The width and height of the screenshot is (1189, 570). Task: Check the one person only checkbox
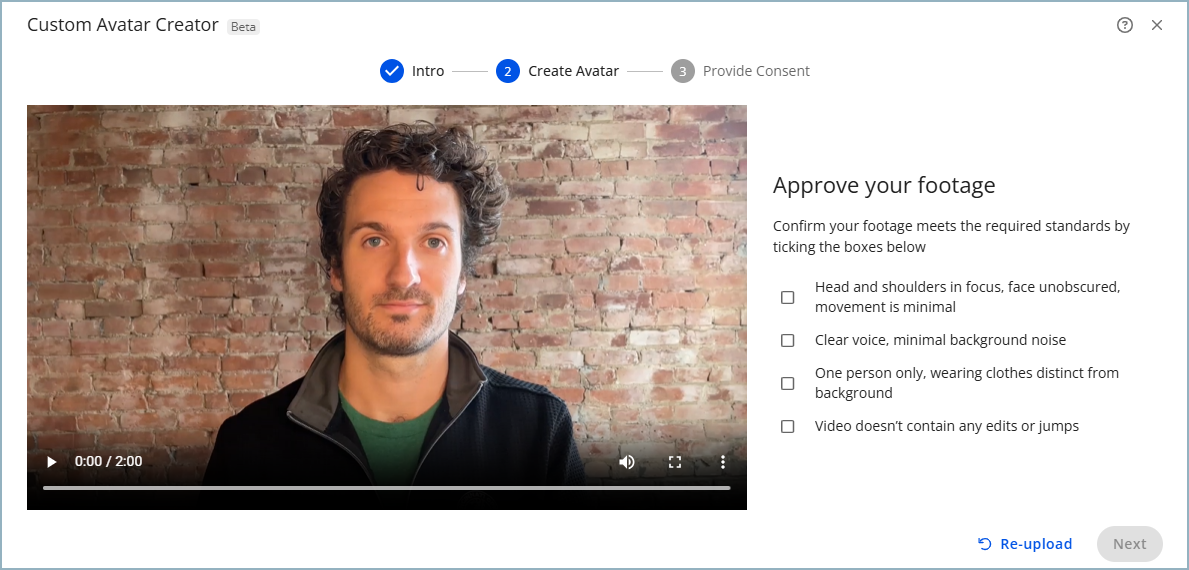tap(788, 383)
